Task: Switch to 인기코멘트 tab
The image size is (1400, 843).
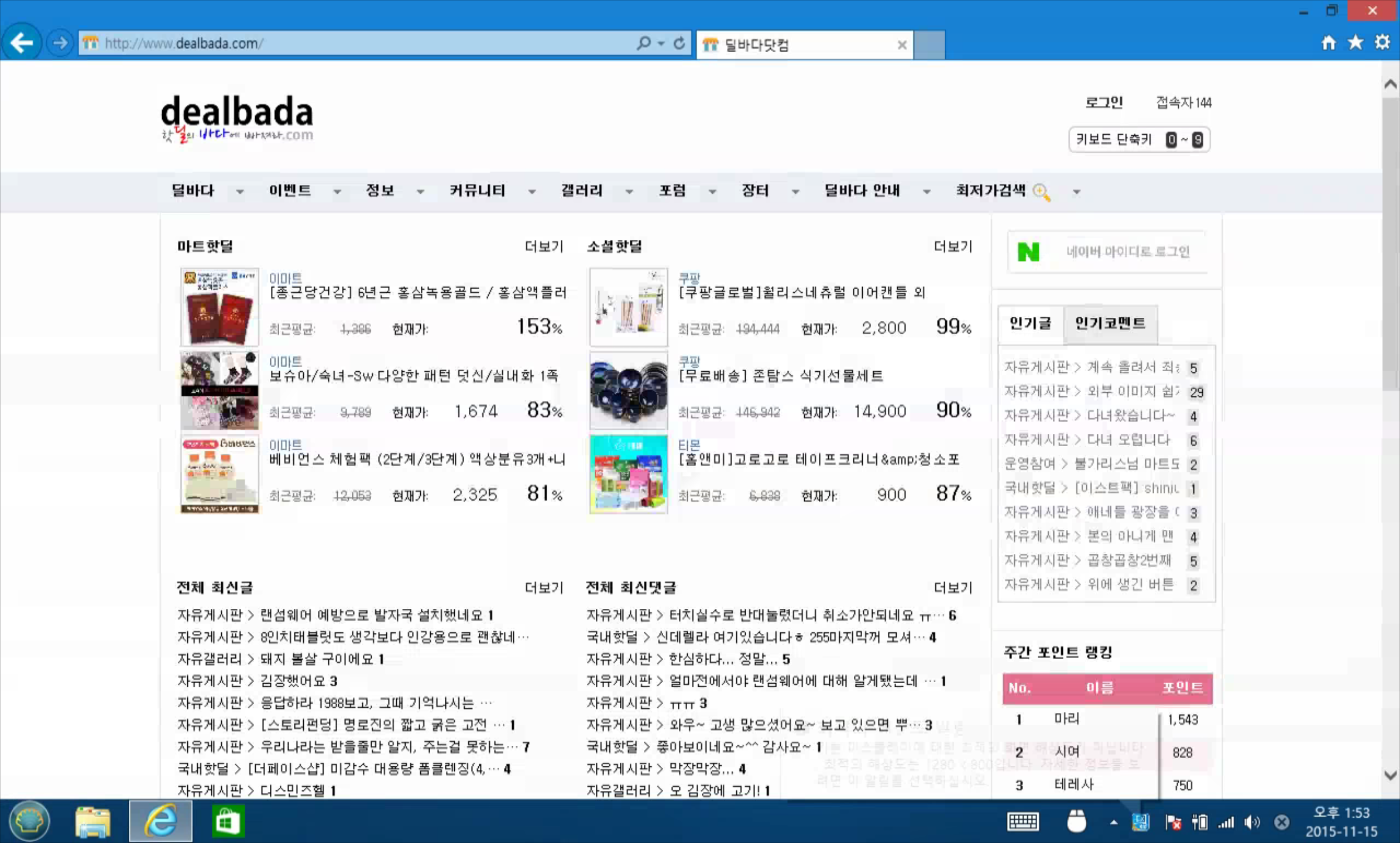Action: pyautogui.click(x=1110, y=323)
